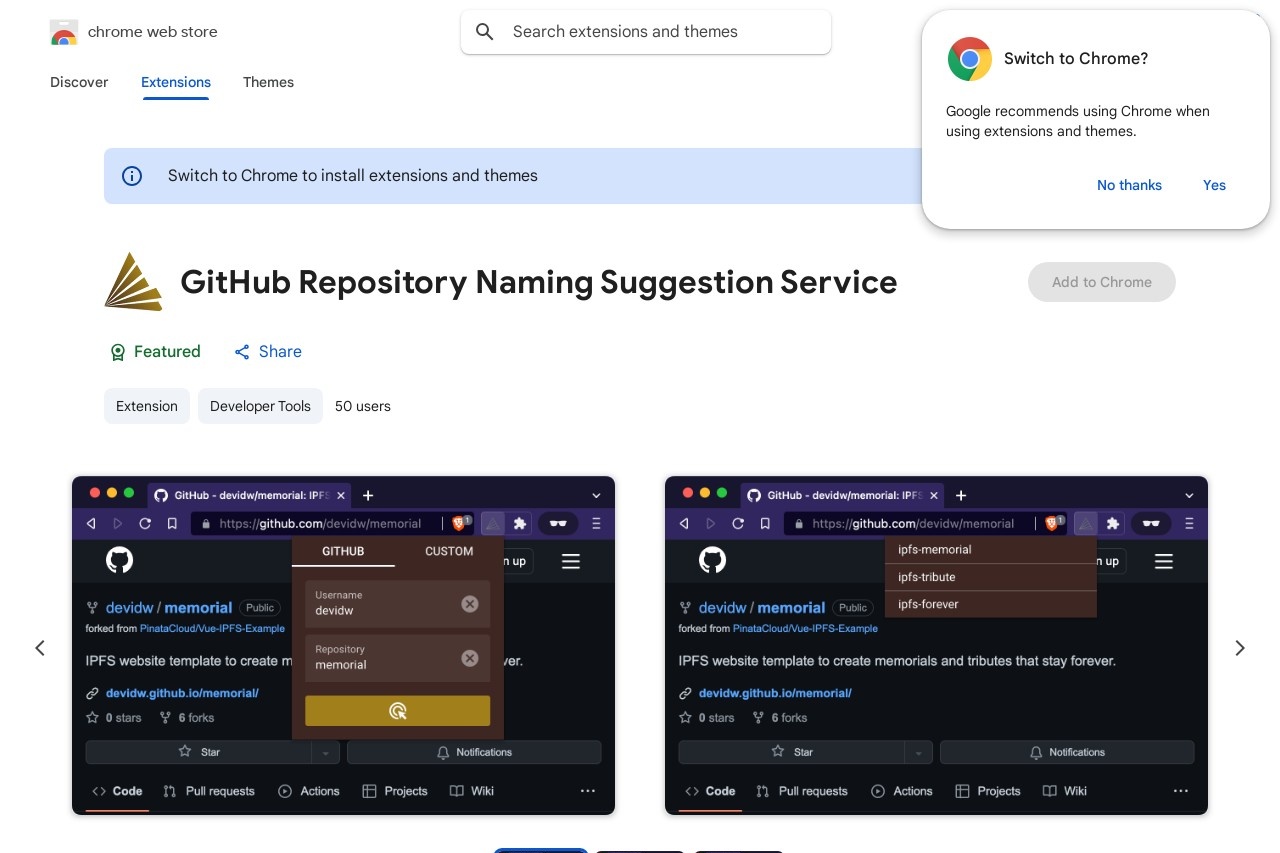Select the "Switch to Chrome?" popup heading
Image resolution: width=1280 pixels, height=853 pixels.
[x=1076, y=59]
